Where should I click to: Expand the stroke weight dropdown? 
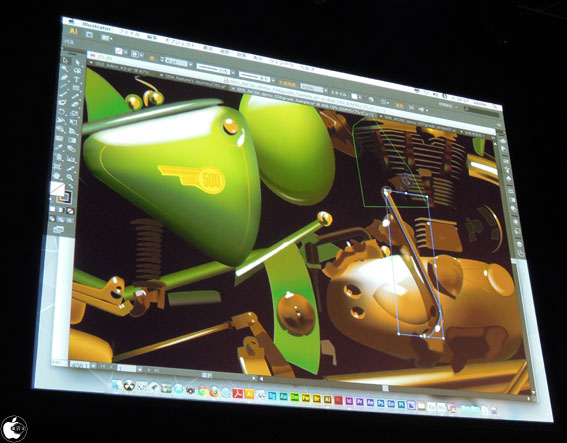[191, 64]
